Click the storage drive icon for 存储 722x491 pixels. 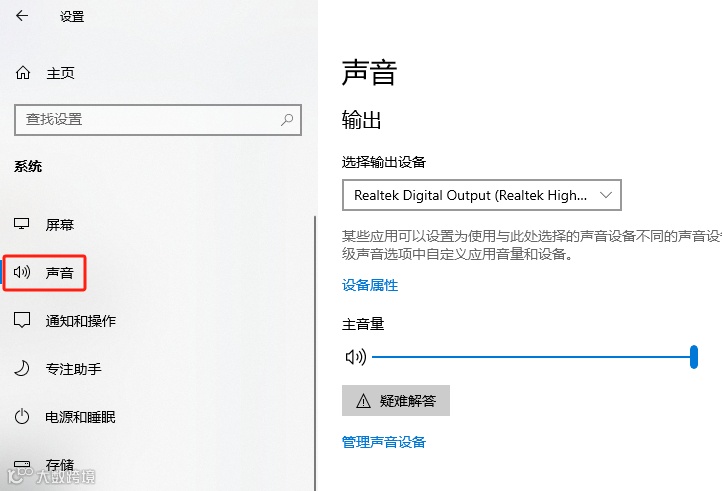click(22, 464)
